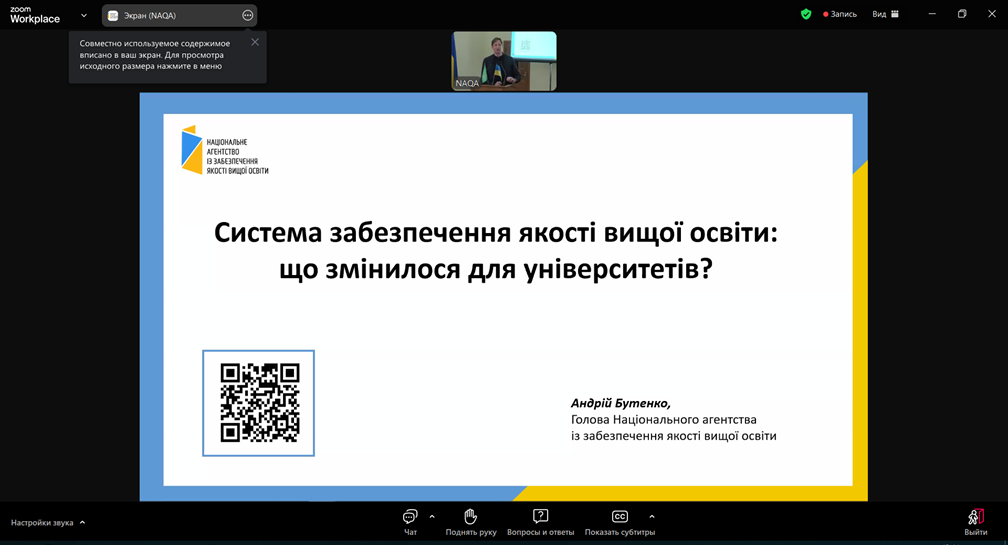
Task: Expand the audio settings caret
Action: [x=82, y=523]
